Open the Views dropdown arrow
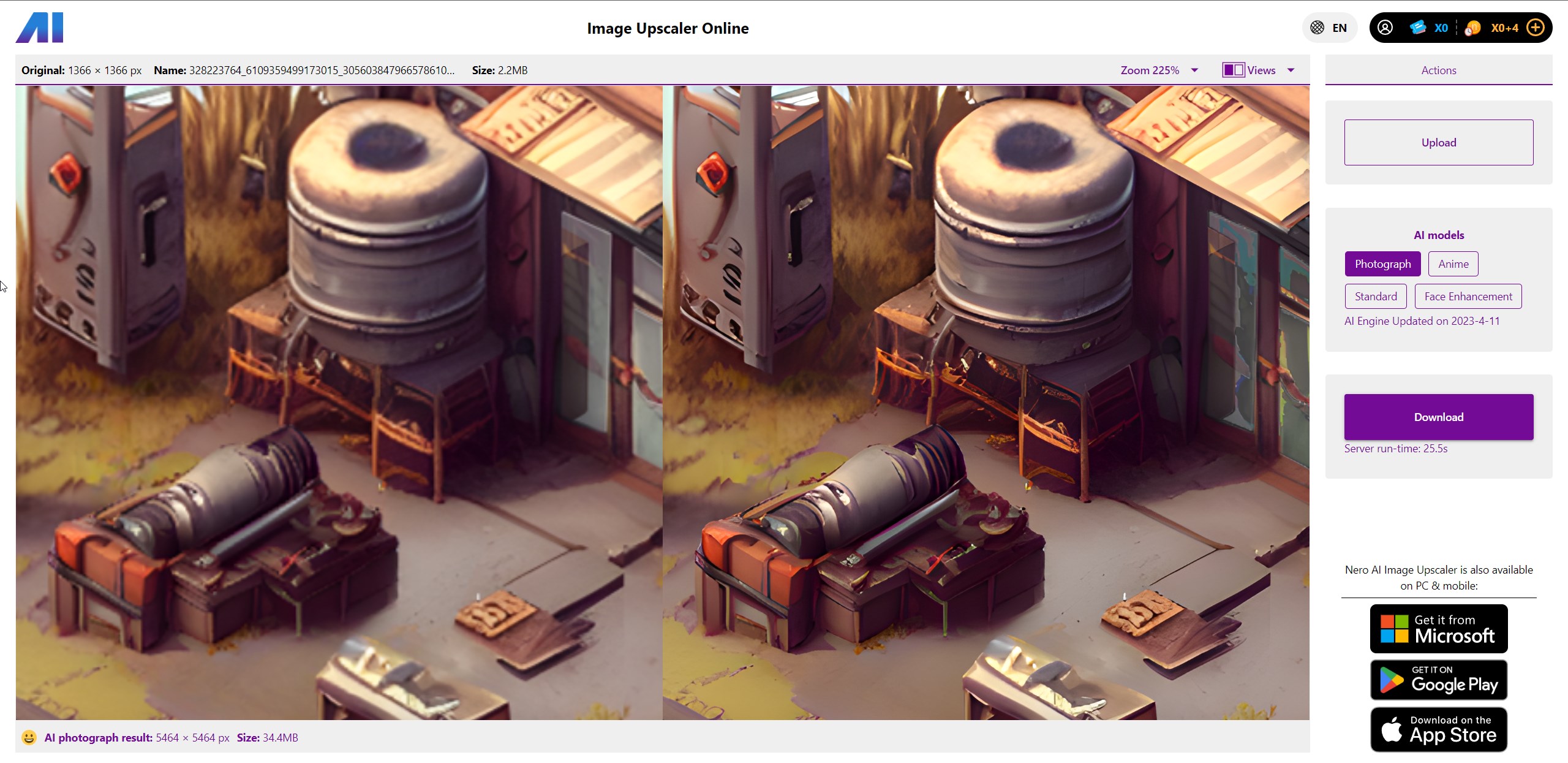 (x=1291, y=70)
